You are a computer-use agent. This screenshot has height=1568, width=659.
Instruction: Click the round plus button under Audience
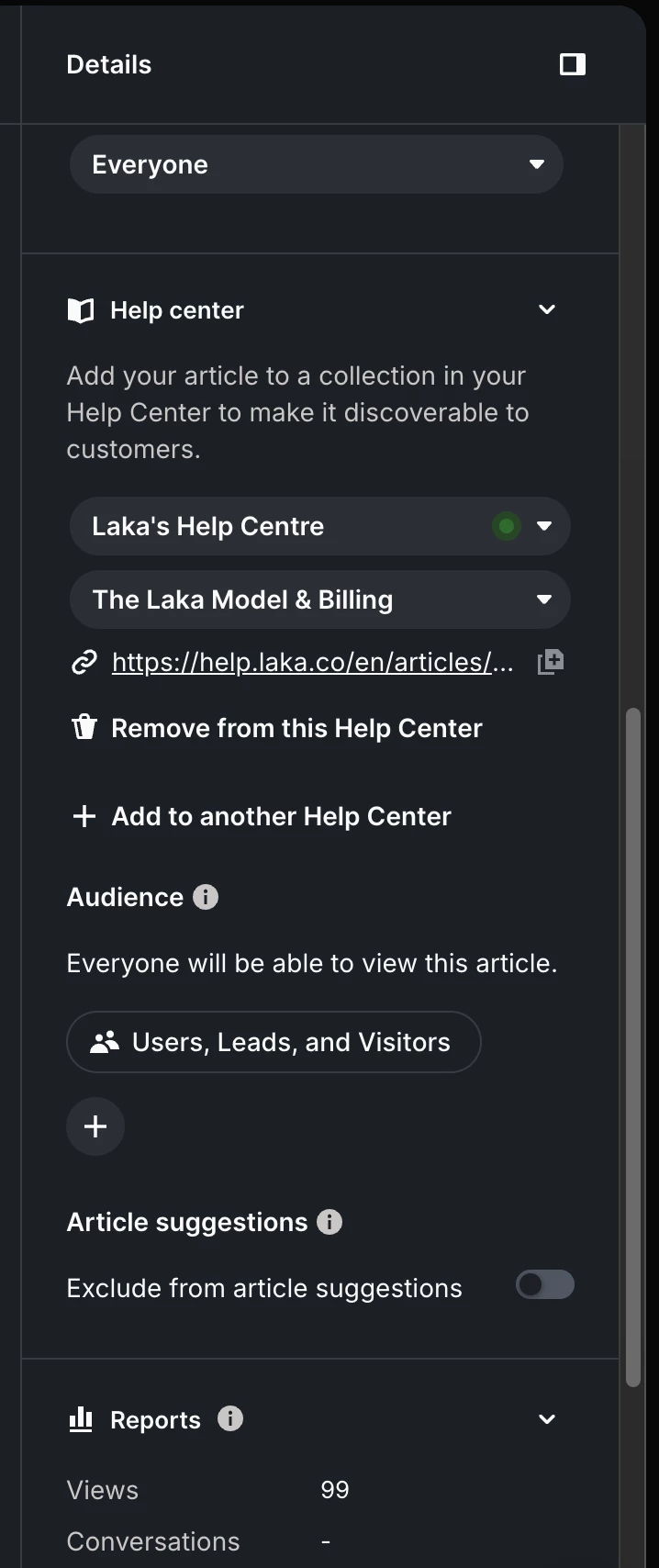click(x=95, y=1126)
